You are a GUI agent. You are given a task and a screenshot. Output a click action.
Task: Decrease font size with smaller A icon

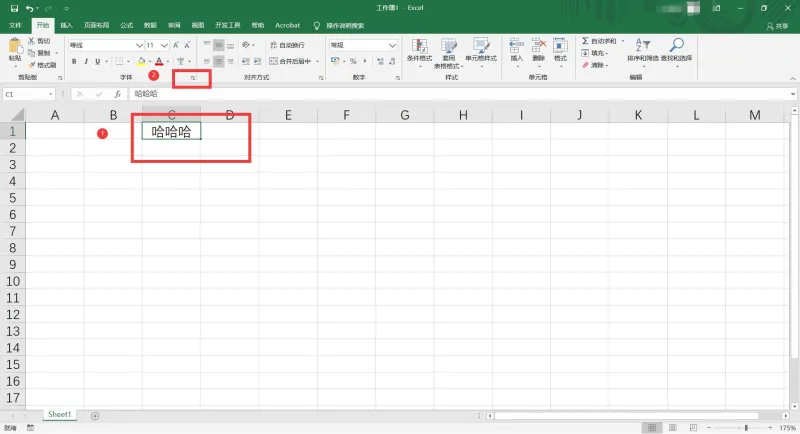(x=187, y=45)
